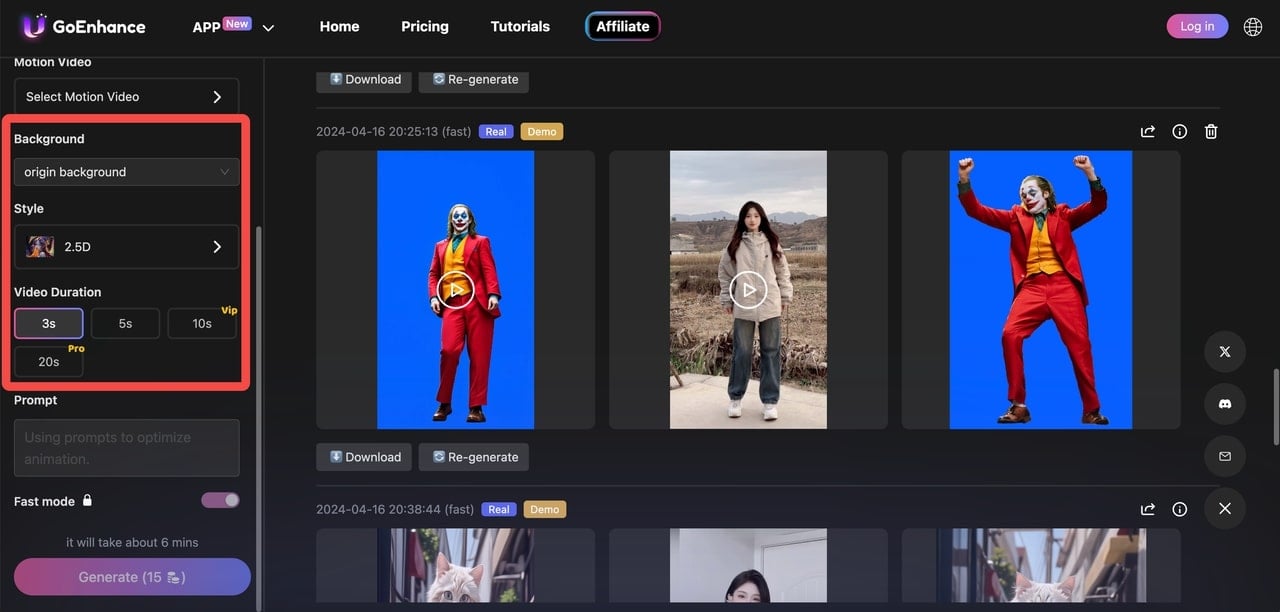Screen dimensions: 1280x612
Task: Open the Home page
Action: (339, 27)
